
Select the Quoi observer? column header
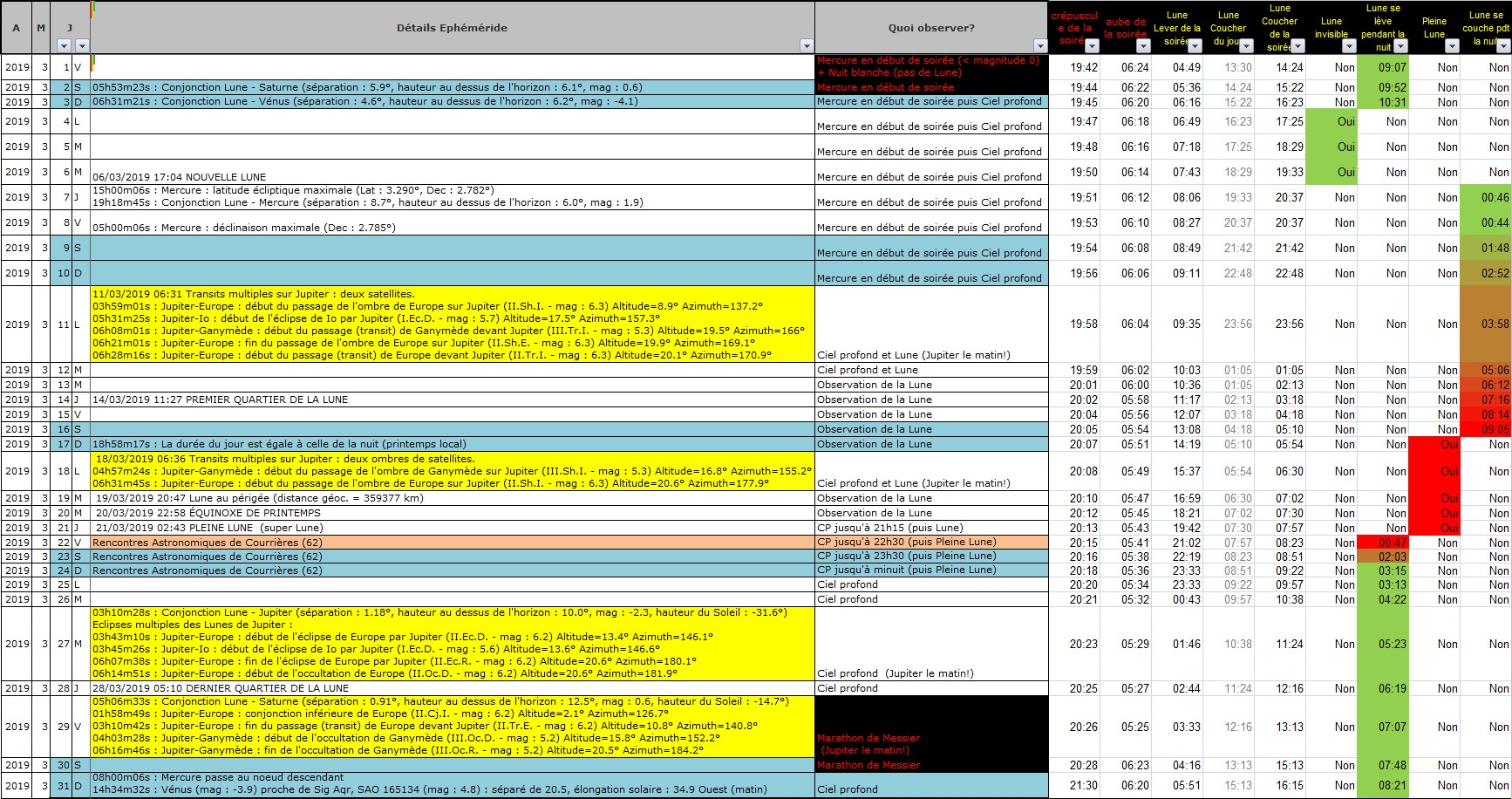(931, 27)
